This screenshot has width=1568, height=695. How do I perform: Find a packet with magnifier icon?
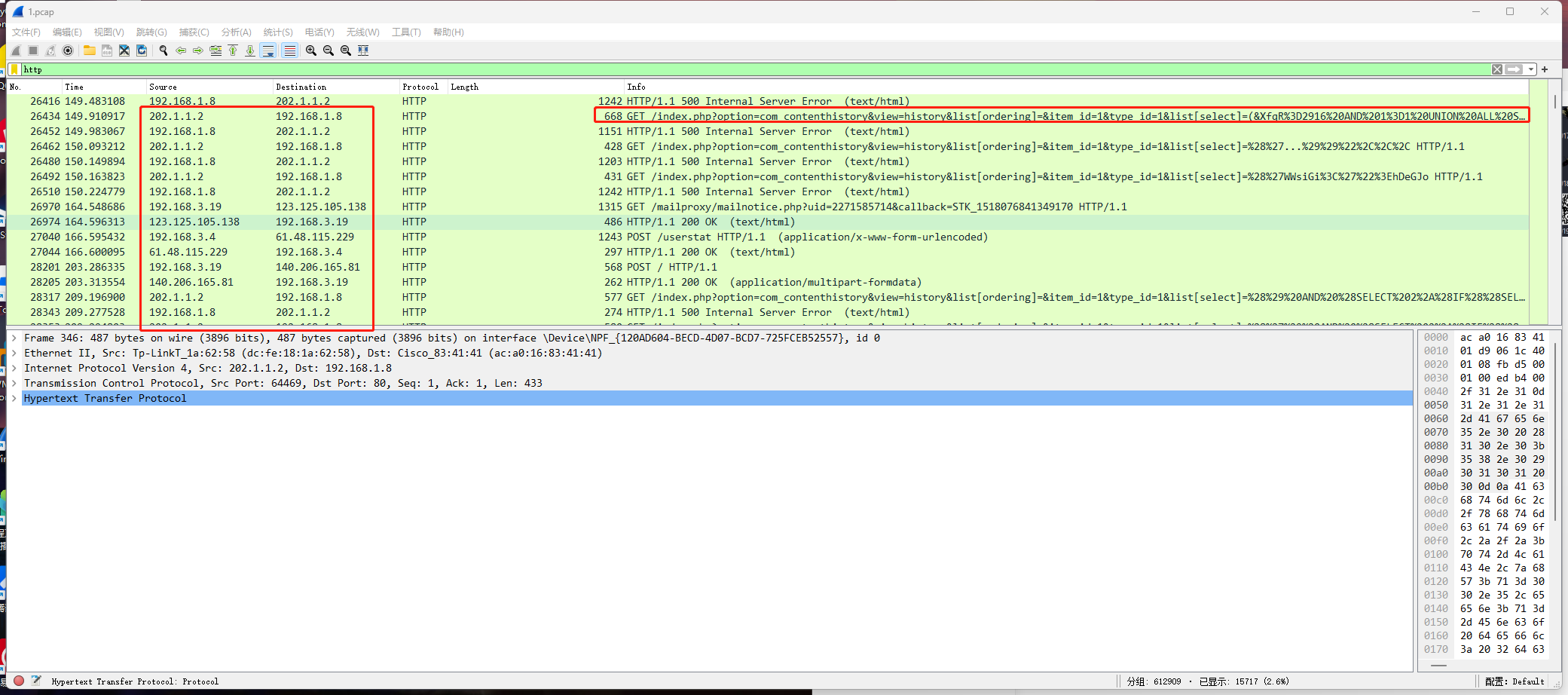click(164, 51)
